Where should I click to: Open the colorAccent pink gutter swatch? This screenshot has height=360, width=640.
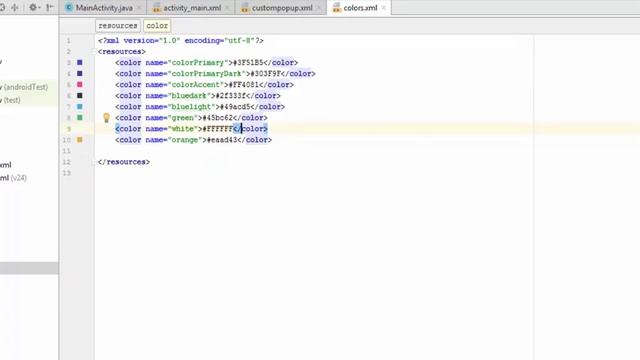[80, 84]
